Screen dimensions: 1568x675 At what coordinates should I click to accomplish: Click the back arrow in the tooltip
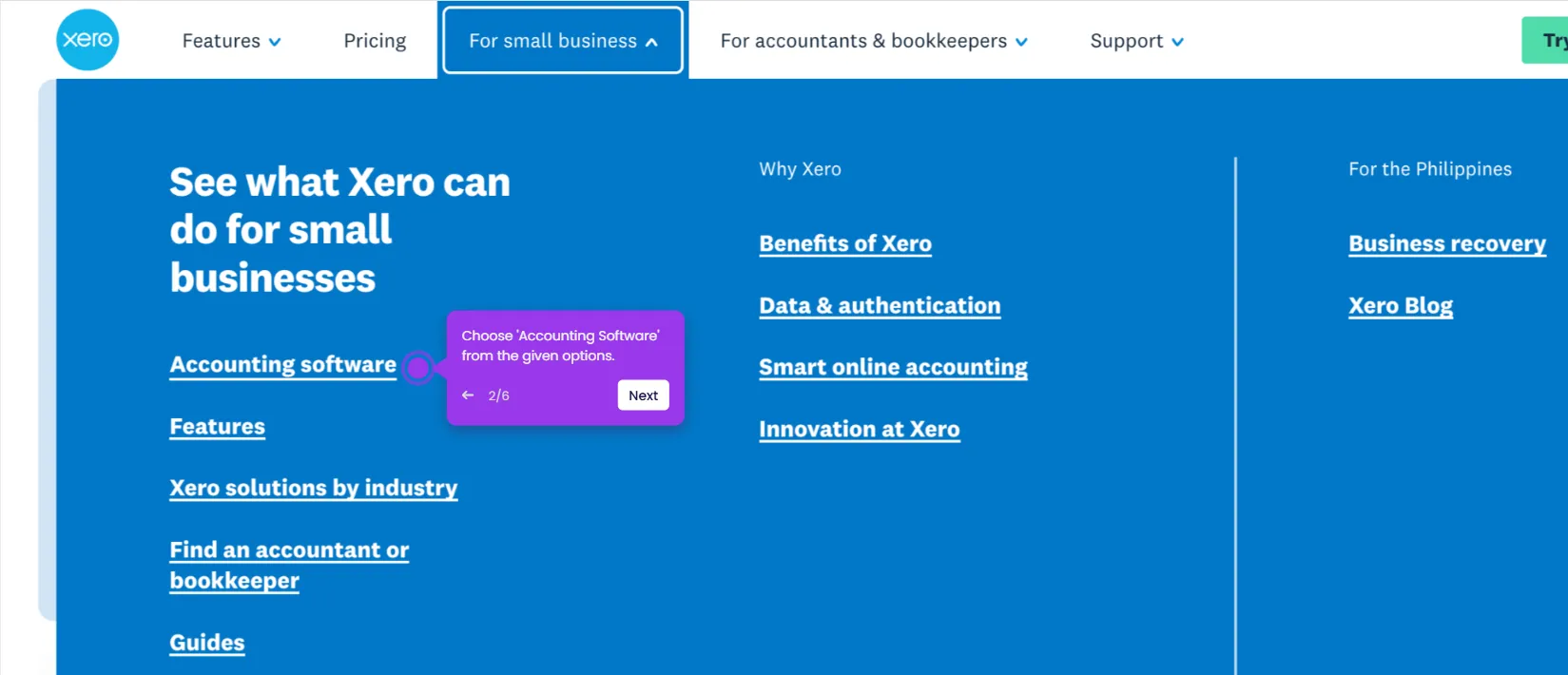468,395
